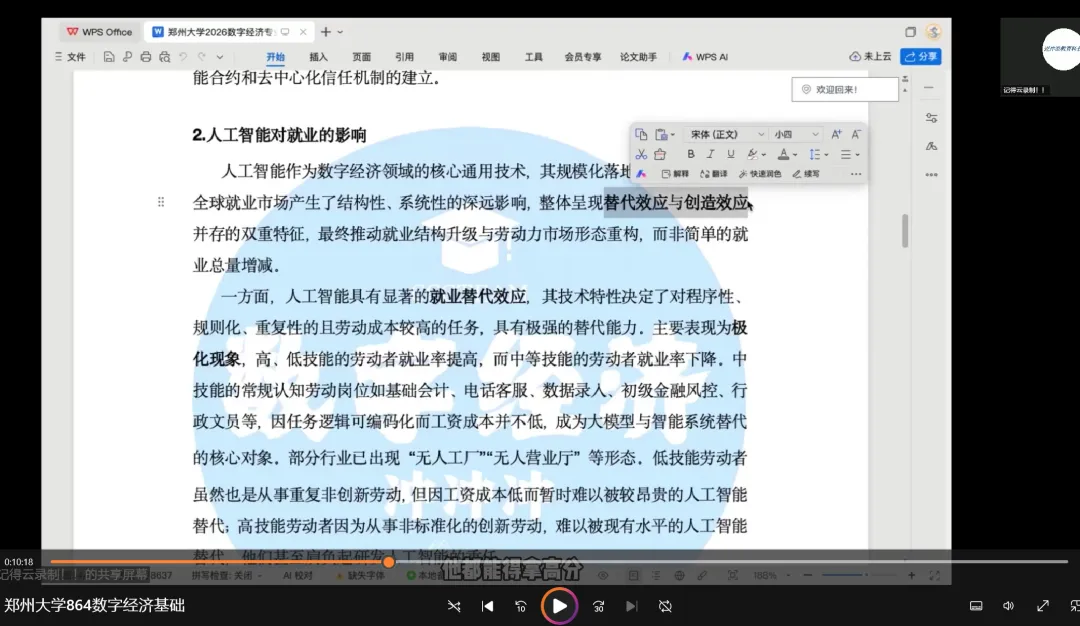
Task: Click 解释 in the floating toolbar
Action: click(675, 174)
